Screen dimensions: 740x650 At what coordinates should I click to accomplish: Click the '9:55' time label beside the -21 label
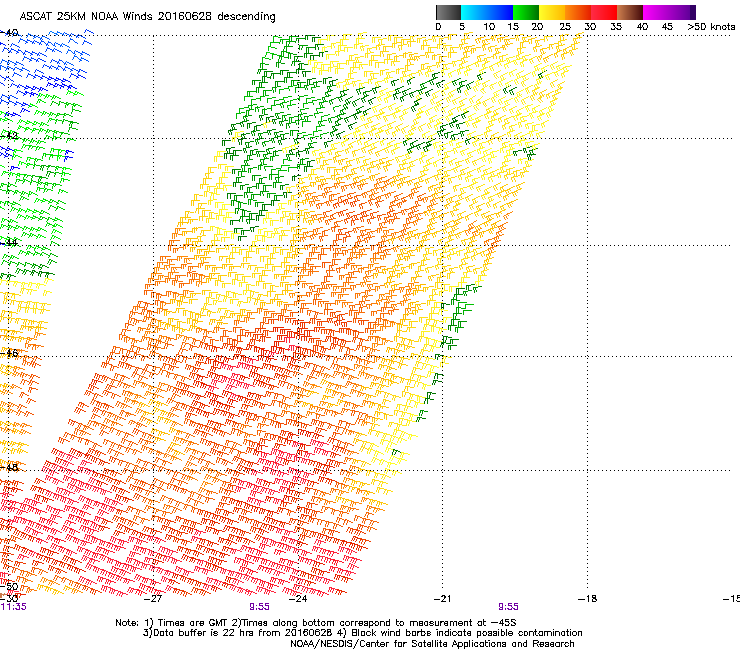click(508, 607)
